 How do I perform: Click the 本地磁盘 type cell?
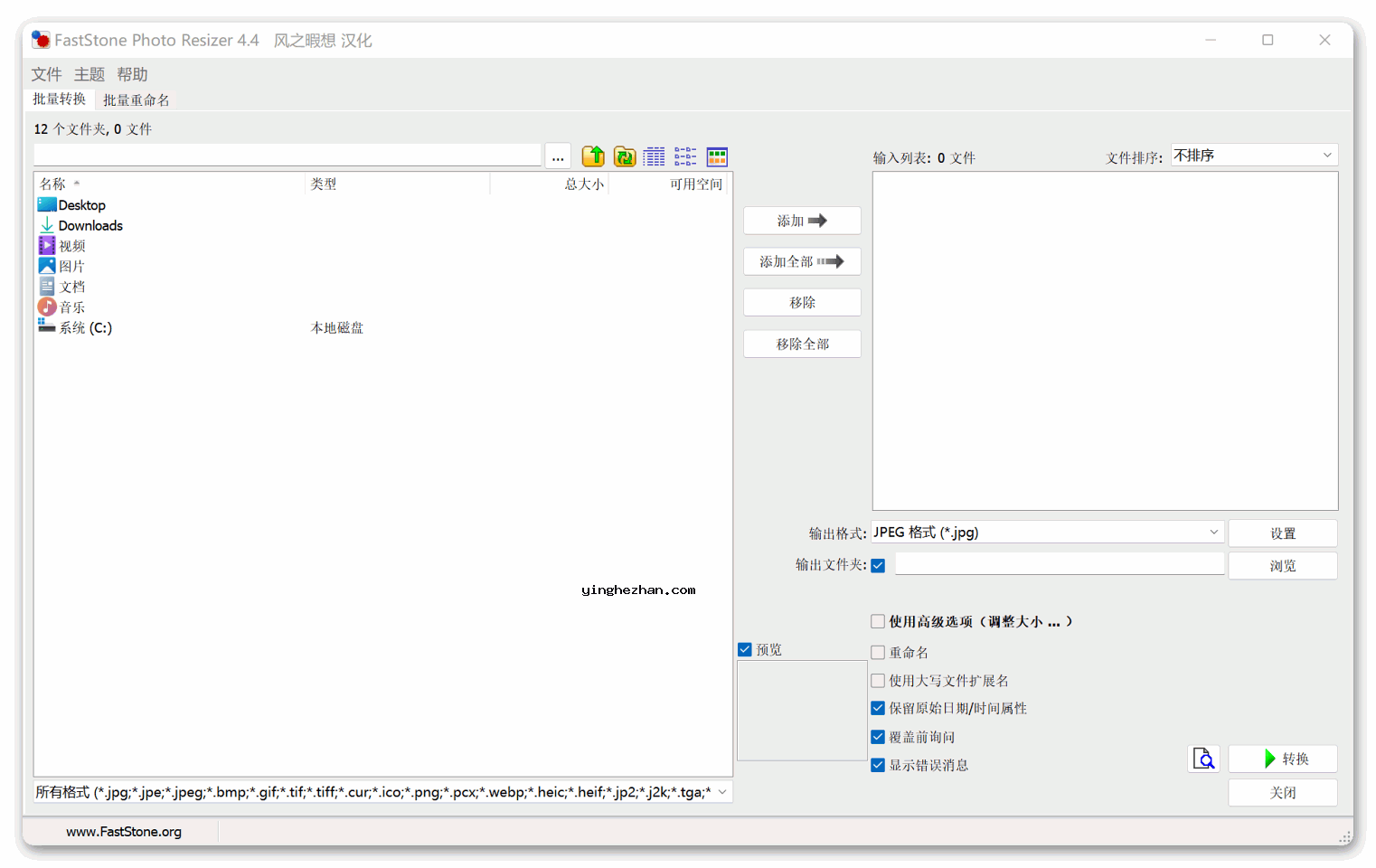[x=337, y=327]
